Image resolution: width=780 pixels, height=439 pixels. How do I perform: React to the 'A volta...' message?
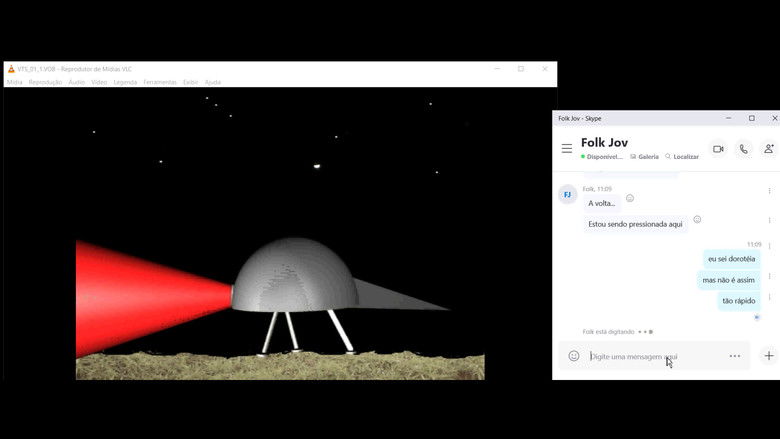[630, 198]
